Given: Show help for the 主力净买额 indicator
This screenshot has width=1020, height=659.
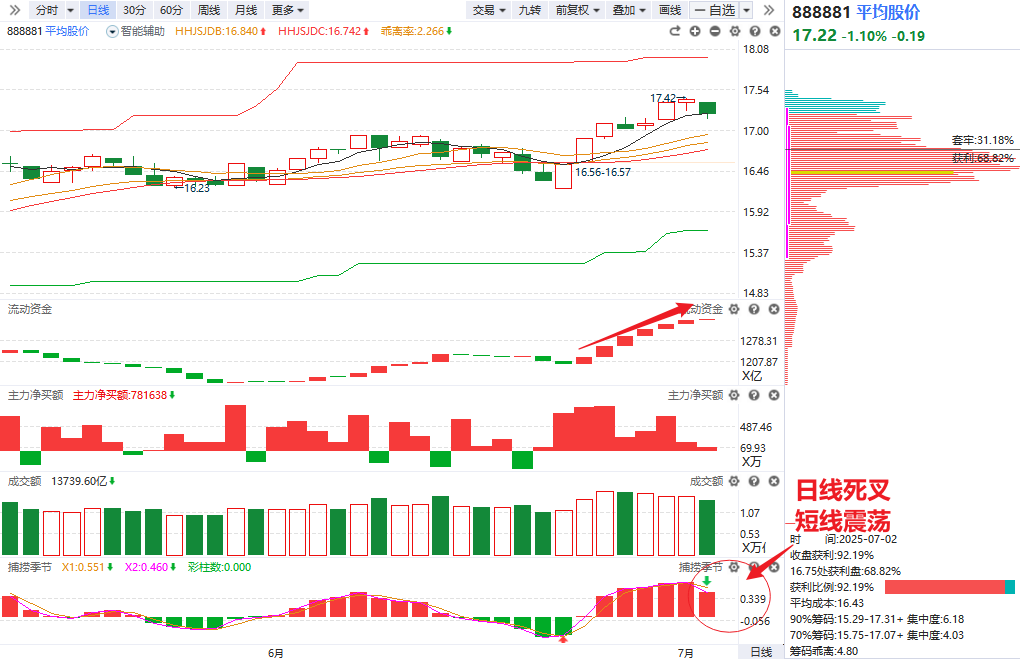Looking at the screenshot, I should (x=754, y=395).
